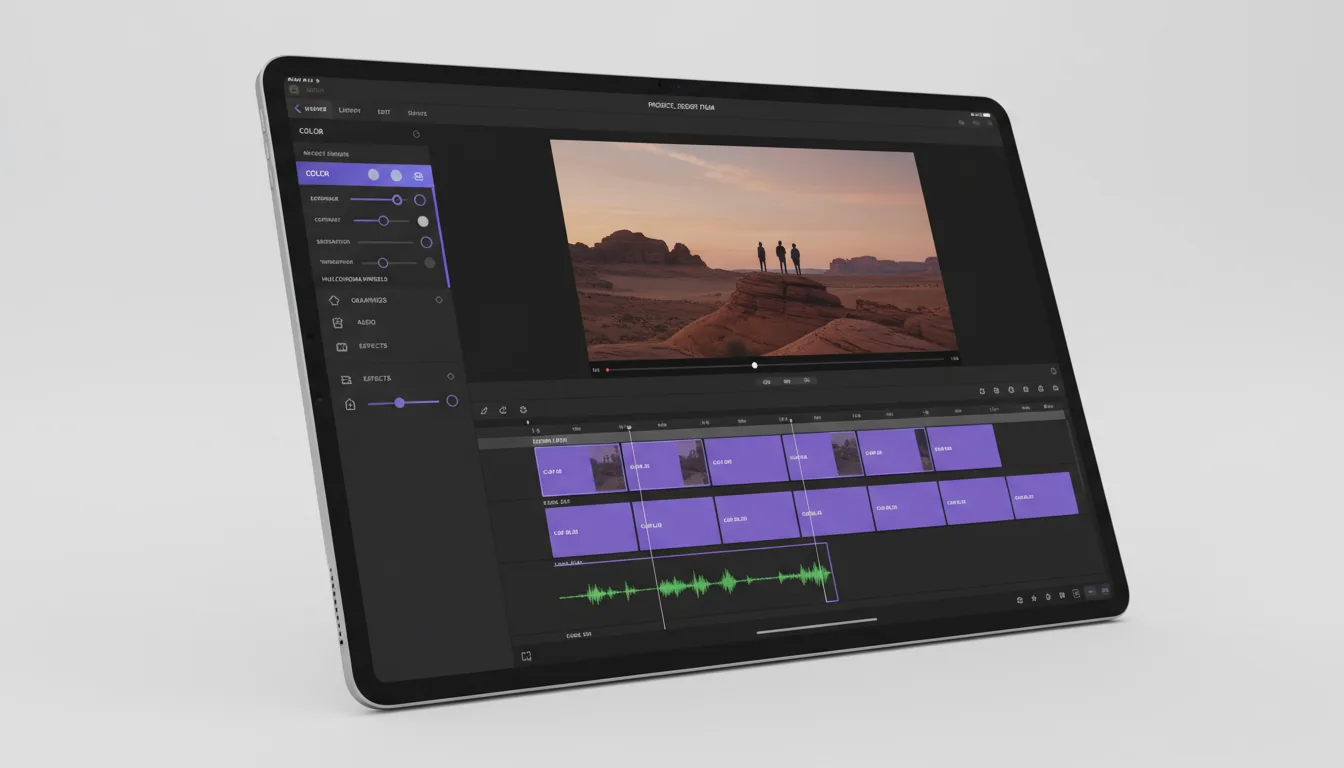Open the Effects panel in the left sidebar
The width and height of the screenshot is (1344, 768).
coord(371,345)
